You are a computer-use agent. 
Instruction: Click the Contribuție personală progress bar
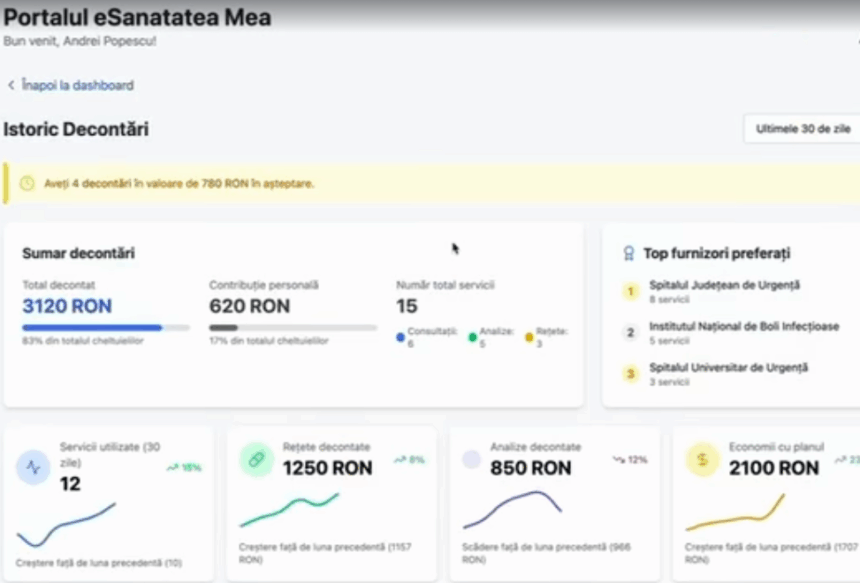point(292,327)
